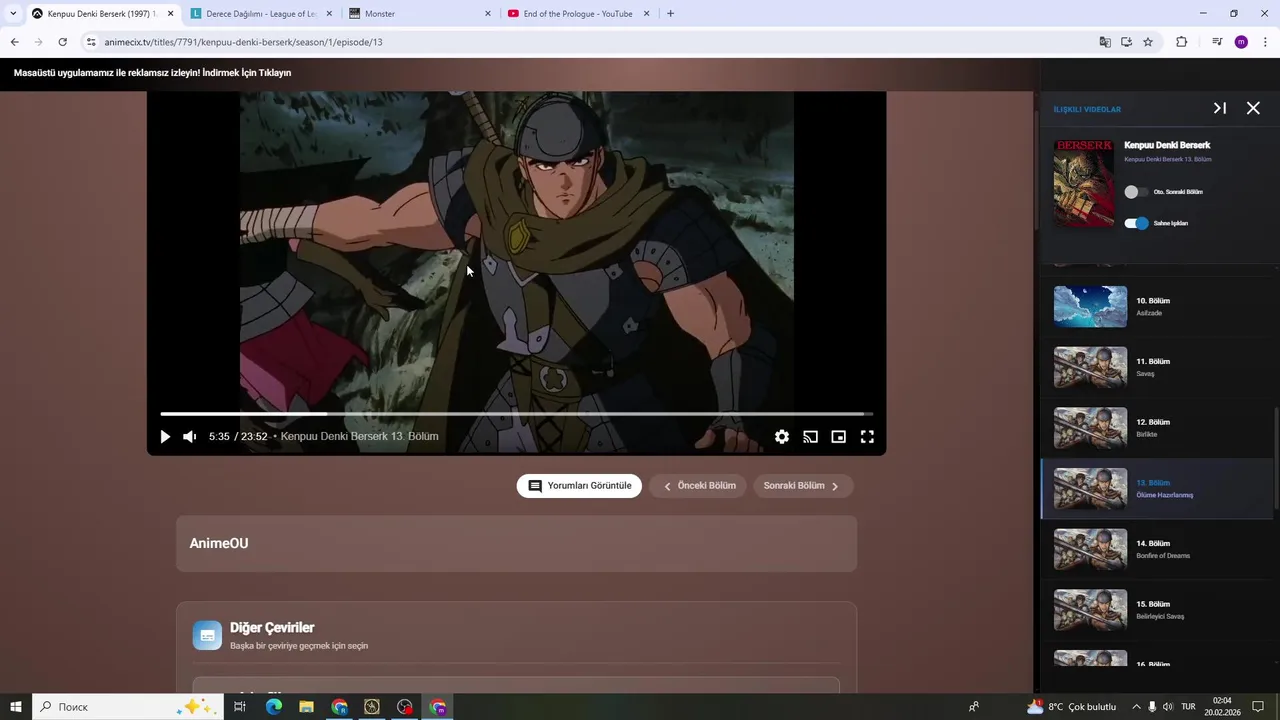Enter fullscreen video mode
Image resolution: width=1280 pixels, height=720 pixels.
click(867, 437)
